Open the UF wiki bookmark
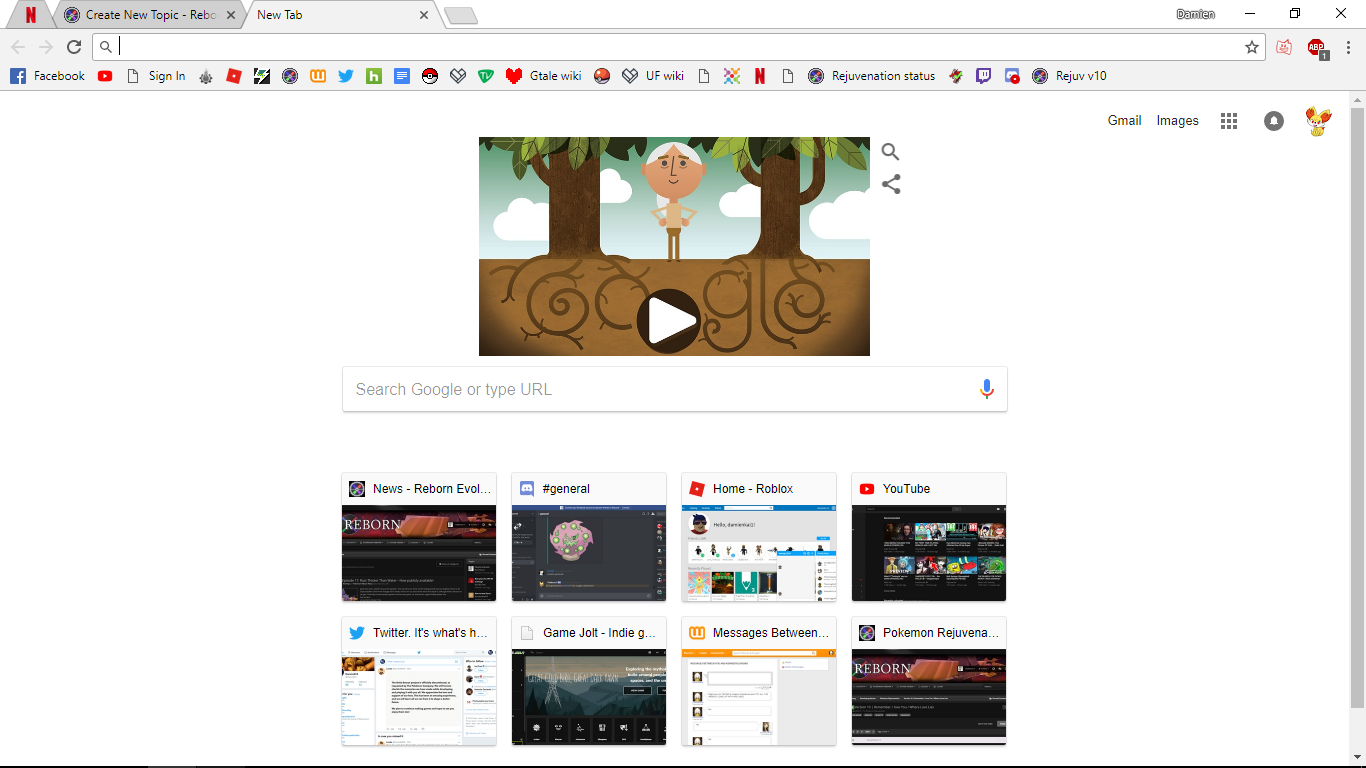This screenshot has height=768, width=1366. [x=653, y=76]
